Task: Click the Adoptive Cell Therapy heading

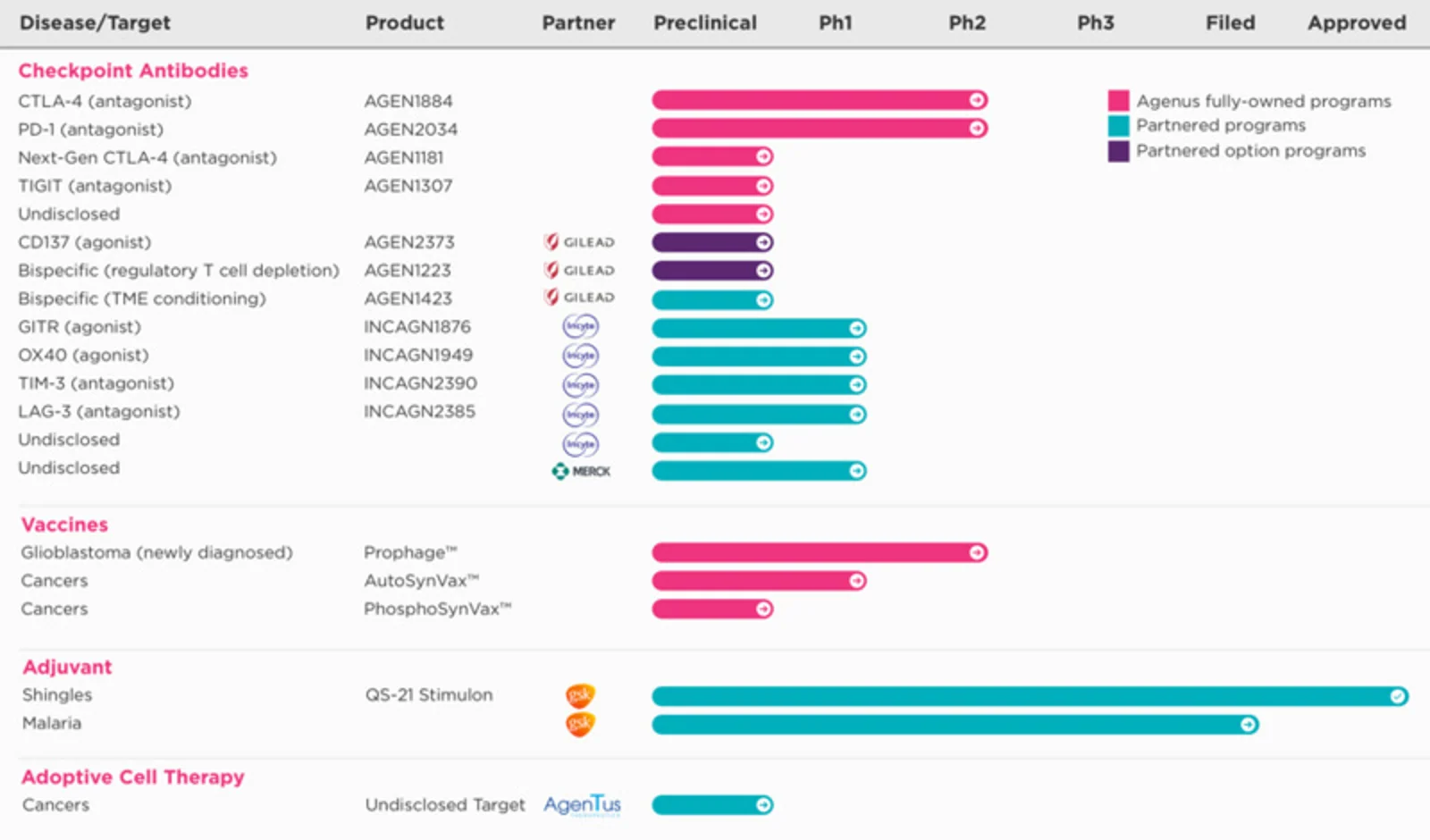Action: (132, 777)
